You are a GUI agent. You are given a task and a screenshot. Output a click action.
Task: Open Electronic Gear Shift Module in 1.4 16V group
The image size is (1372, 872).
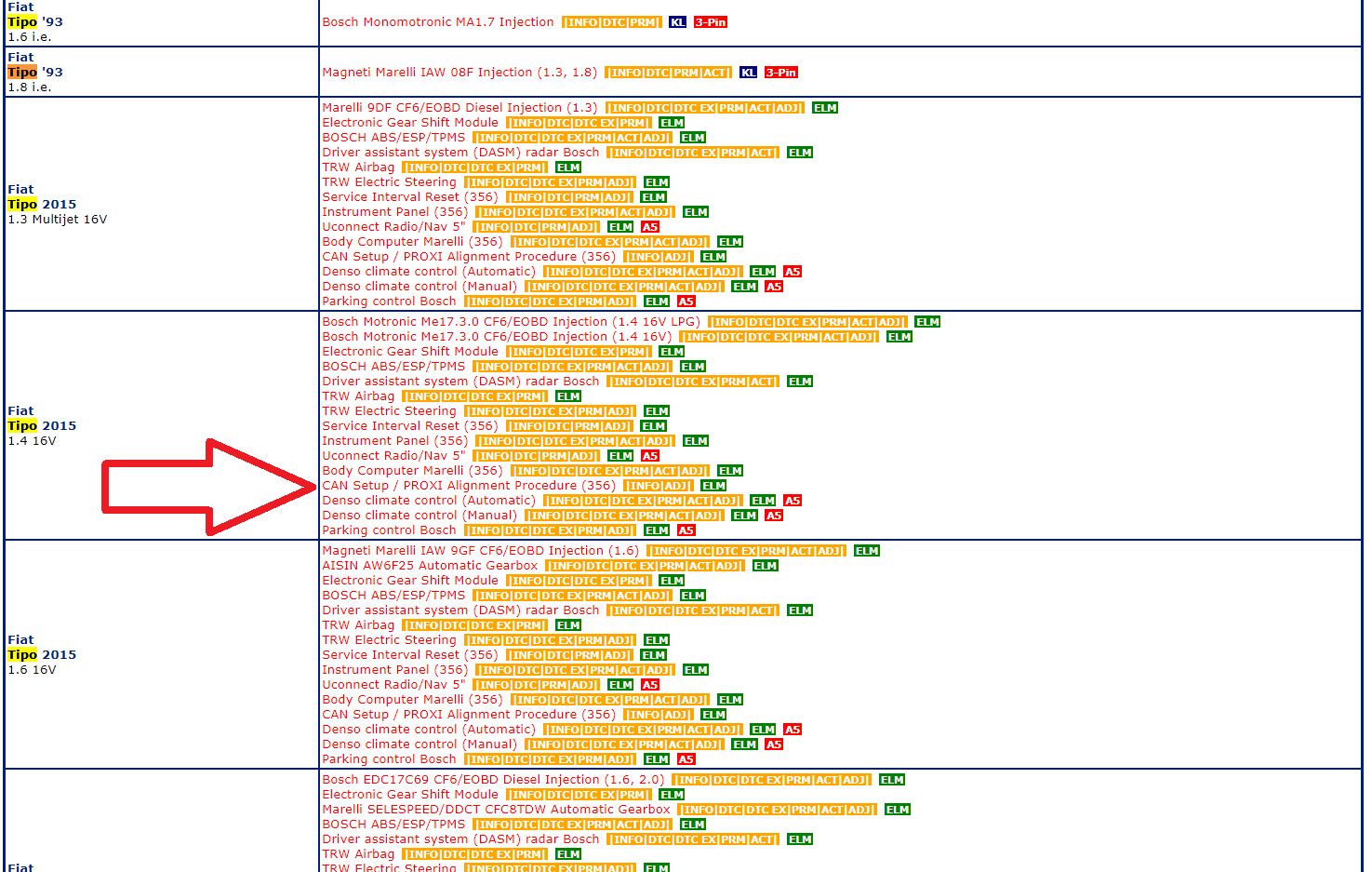410,352
